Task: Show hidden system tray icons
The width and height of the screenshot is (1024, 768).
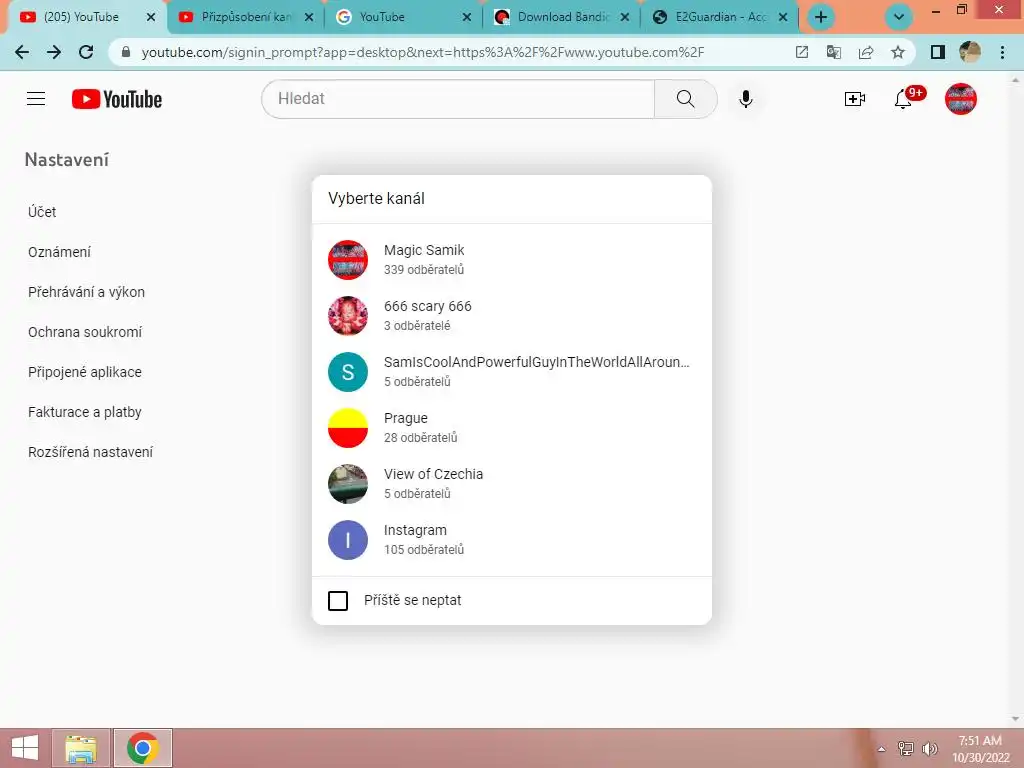Action: tap(881, 749)
